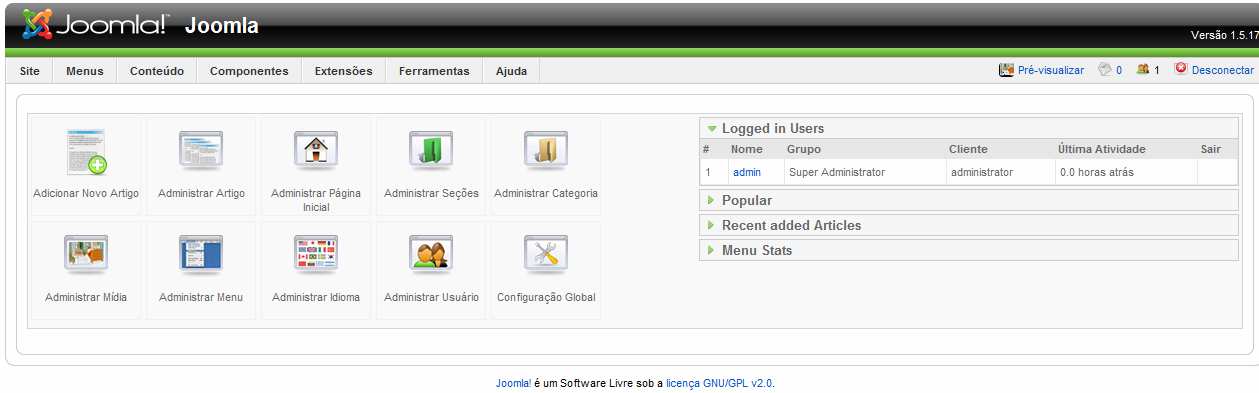The image size is (1259, 393).
Task: Open the Ajuda menu
Action: (511, 71)
